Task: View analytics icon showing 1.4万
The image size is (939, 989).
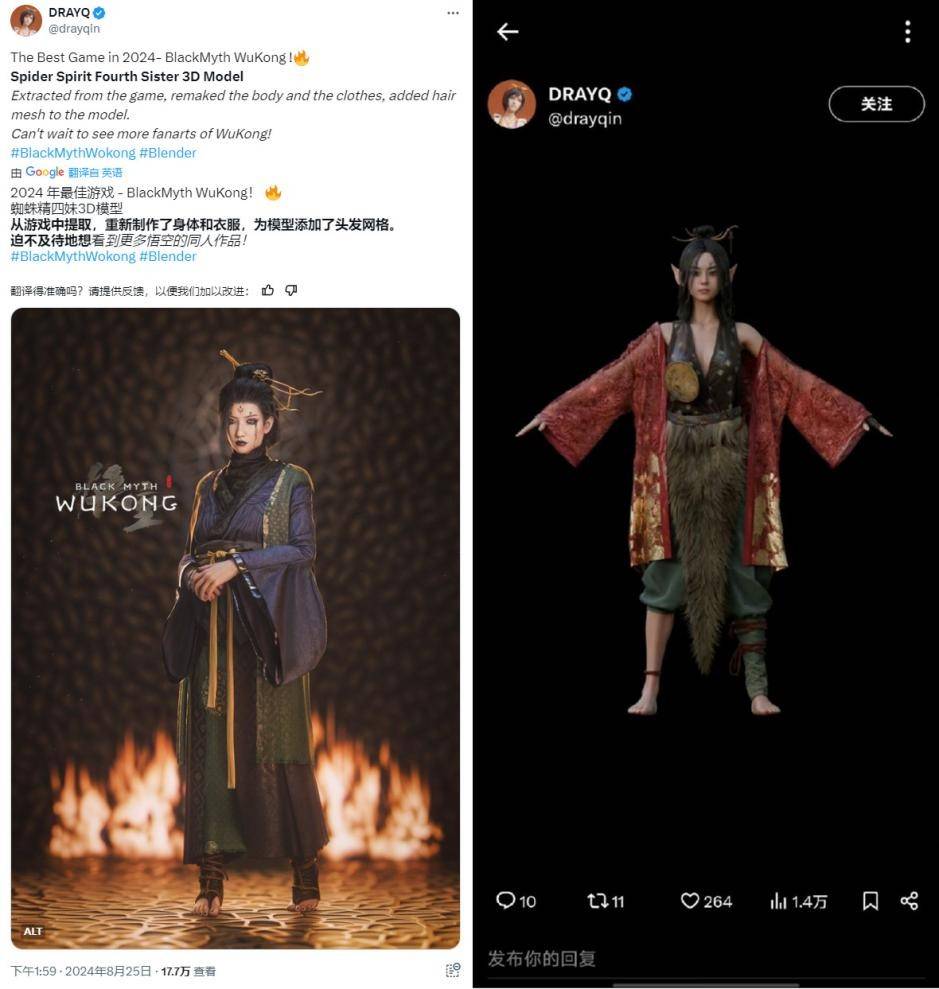Action: point(779,901)
